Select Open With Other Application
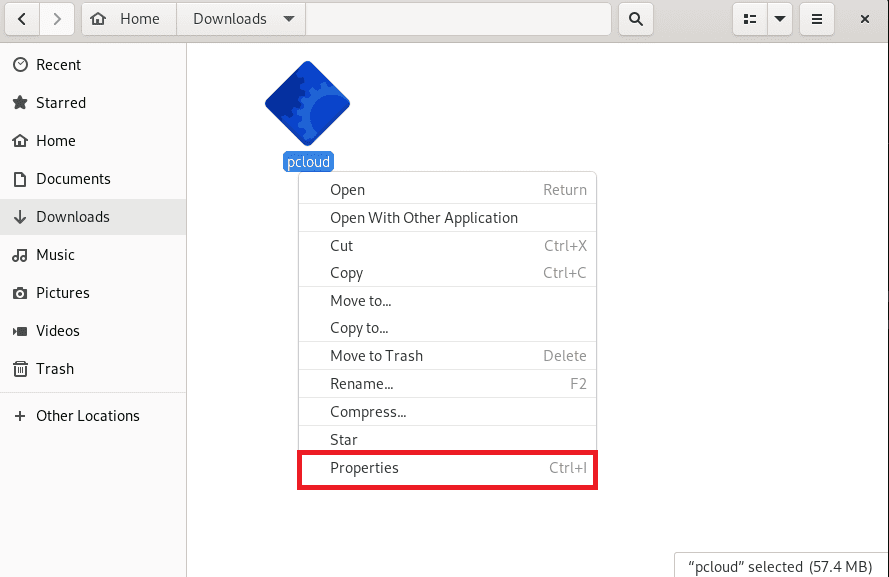This screenshot has height=577, width=889. (x=447, y=218)
